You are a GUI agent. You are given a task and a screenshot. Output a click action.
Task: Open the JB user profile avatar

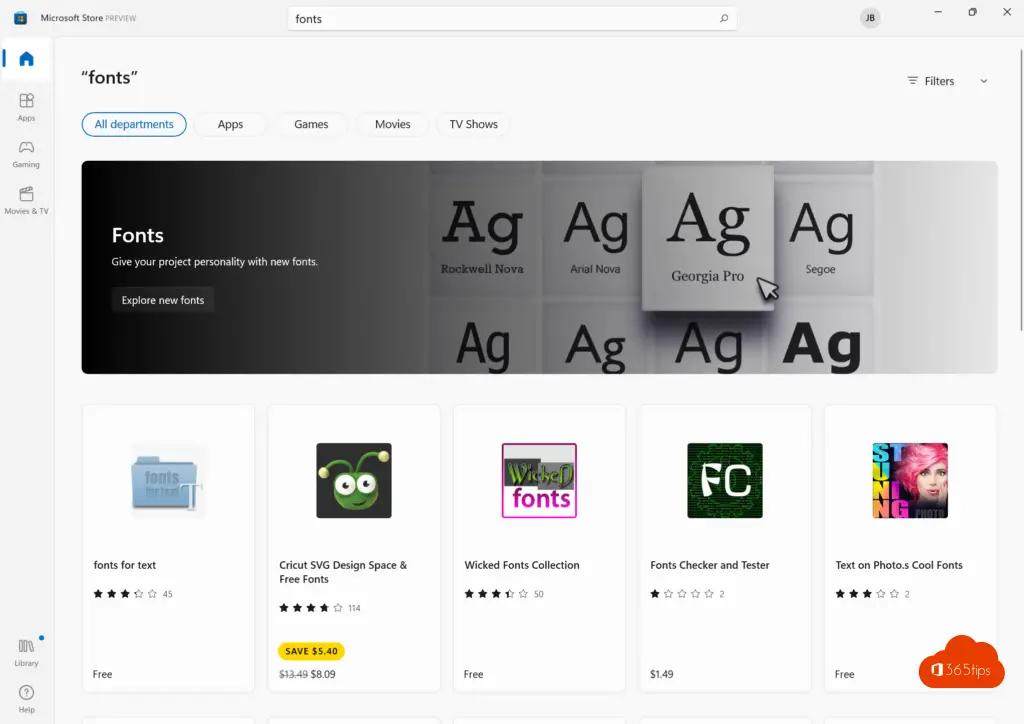[870, 18]
